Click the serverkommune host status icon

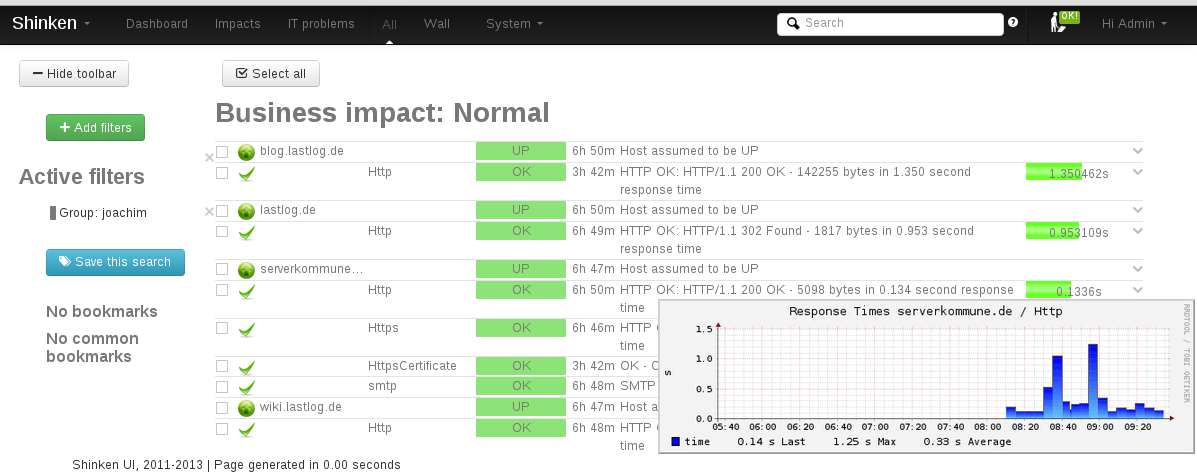coord(246,270)
